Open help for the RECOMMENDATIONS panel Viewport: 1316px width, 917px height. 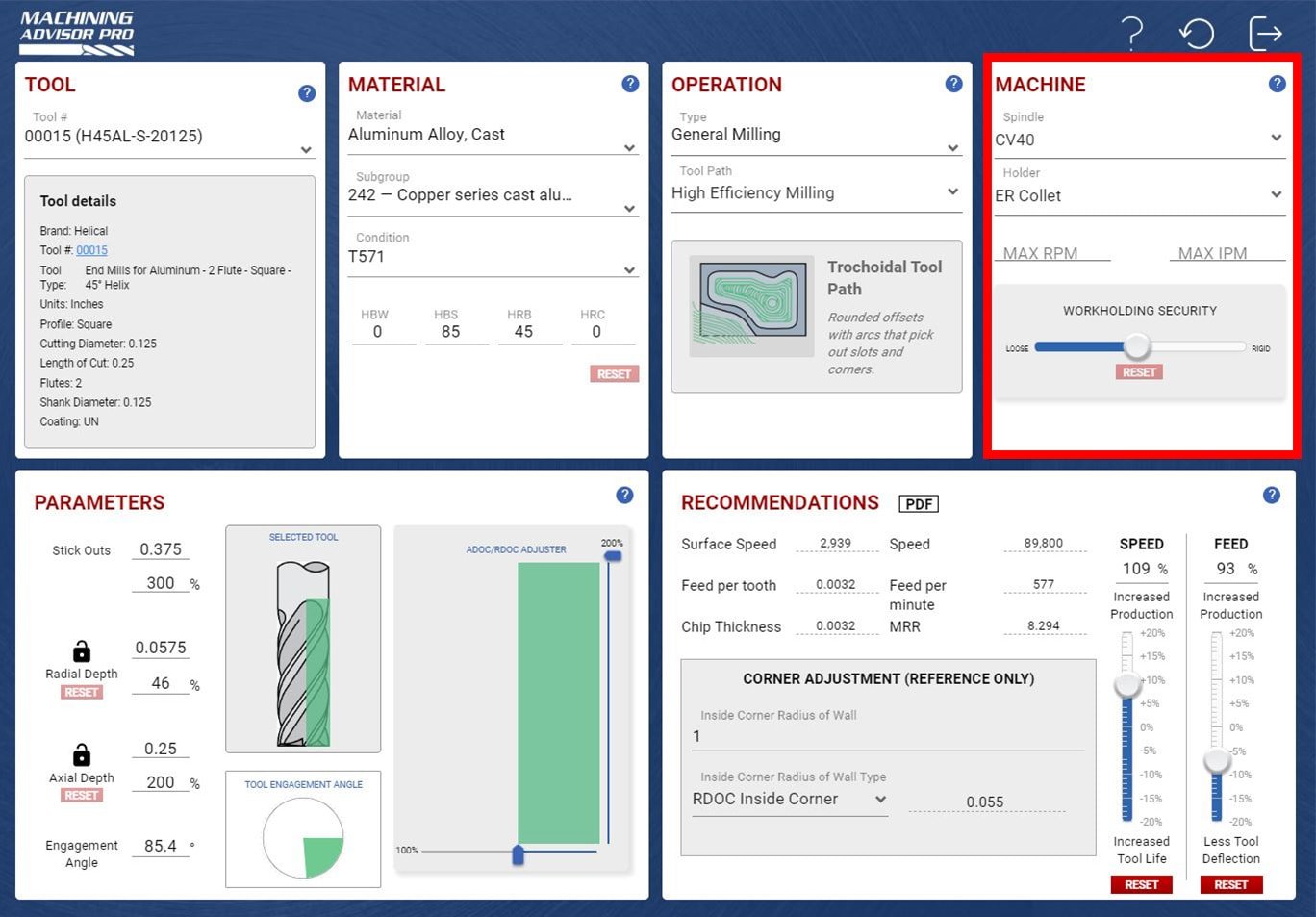(x=1271, y=495)
